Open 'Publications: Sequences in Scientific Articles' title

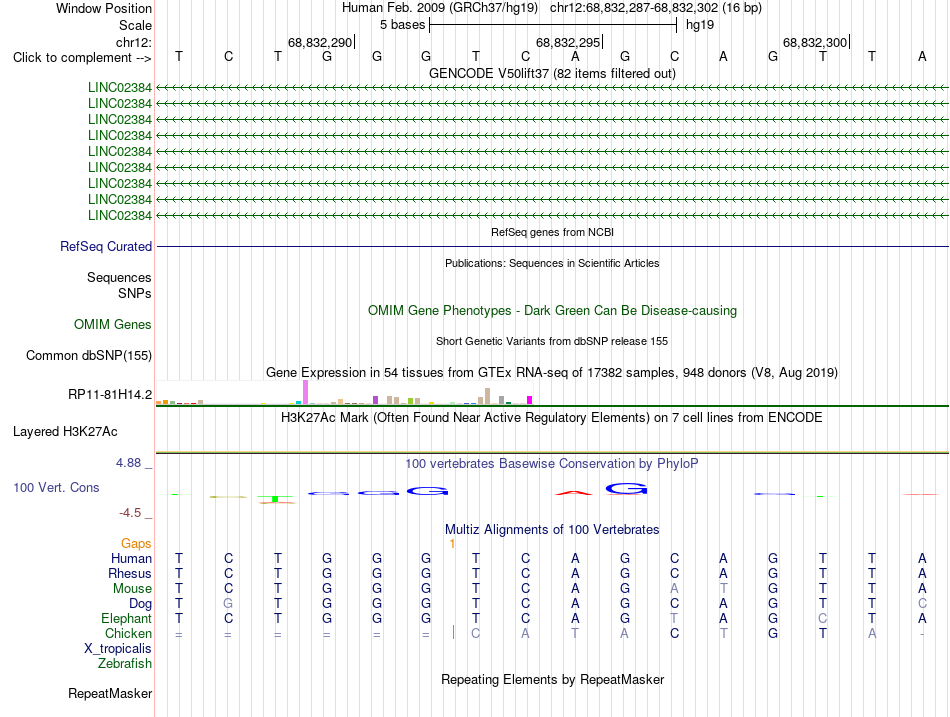552,263
